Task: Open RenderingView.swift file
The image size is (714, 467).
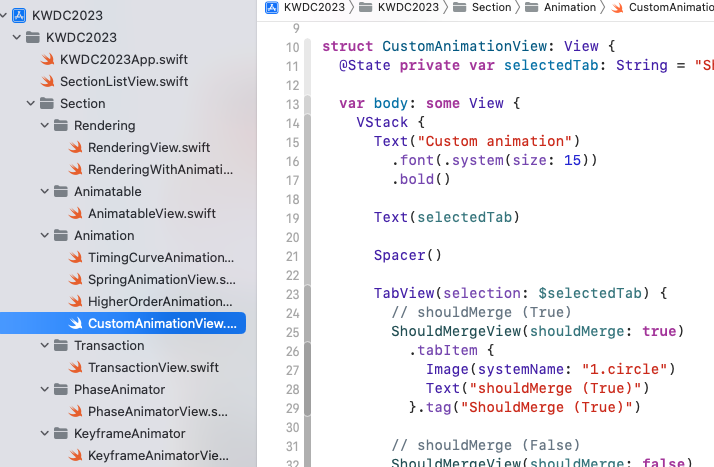Action: click(149, 147)
